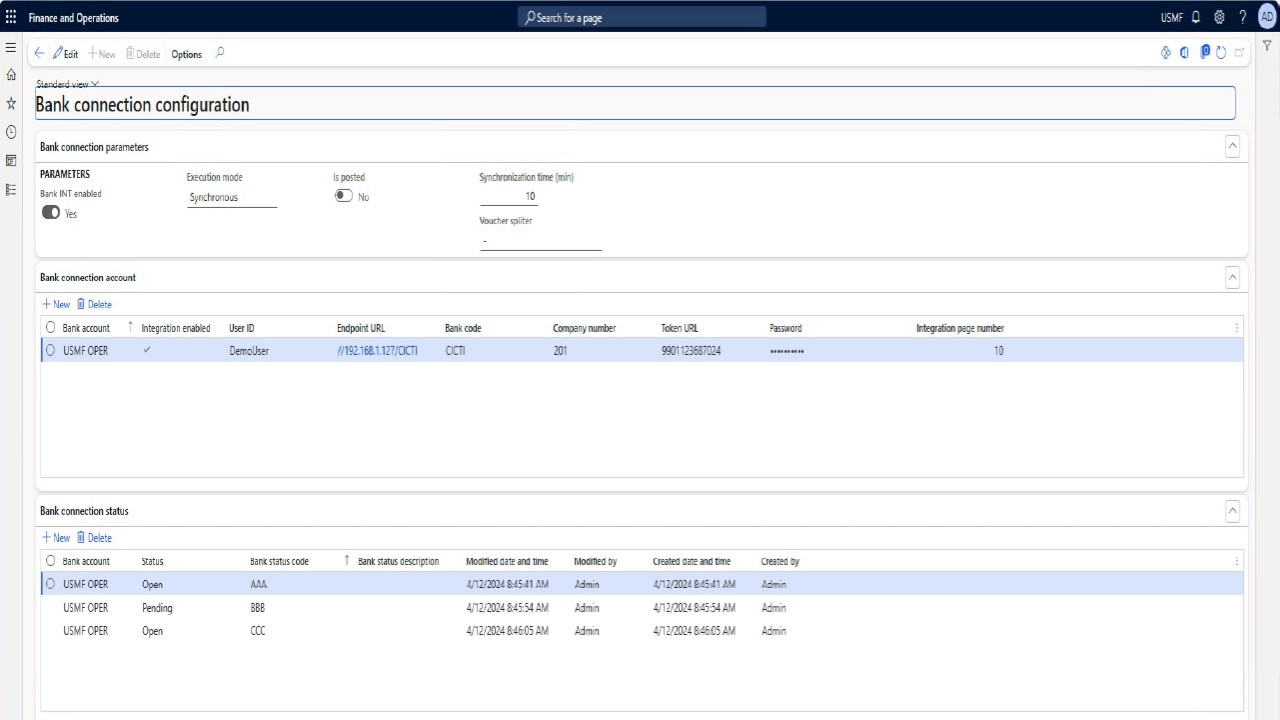Click Company number cell 201

pos(560,351)
